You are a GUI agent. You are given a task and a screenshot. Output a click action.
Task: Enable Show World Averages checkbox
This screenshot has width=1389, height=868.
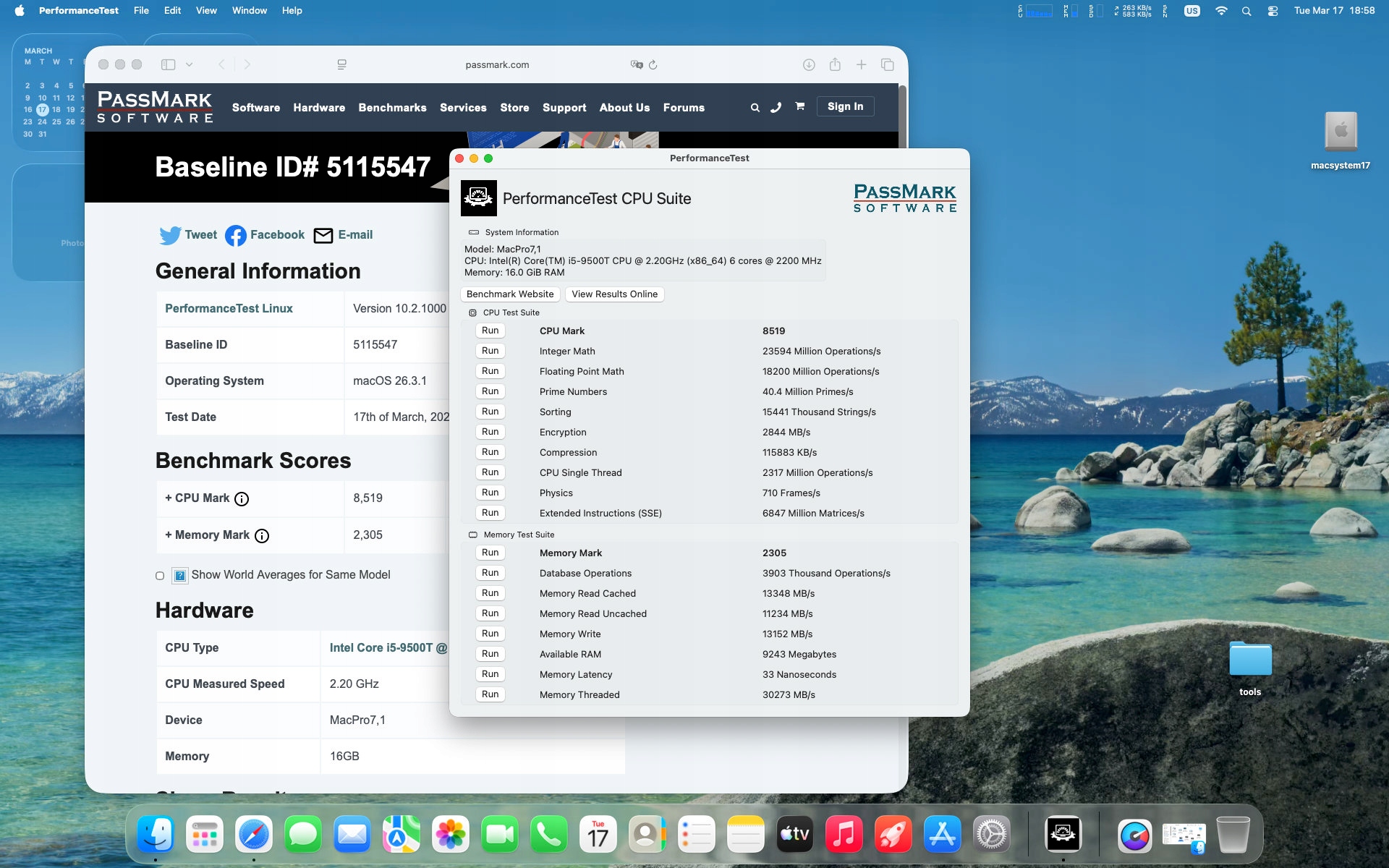click(160, 576)
